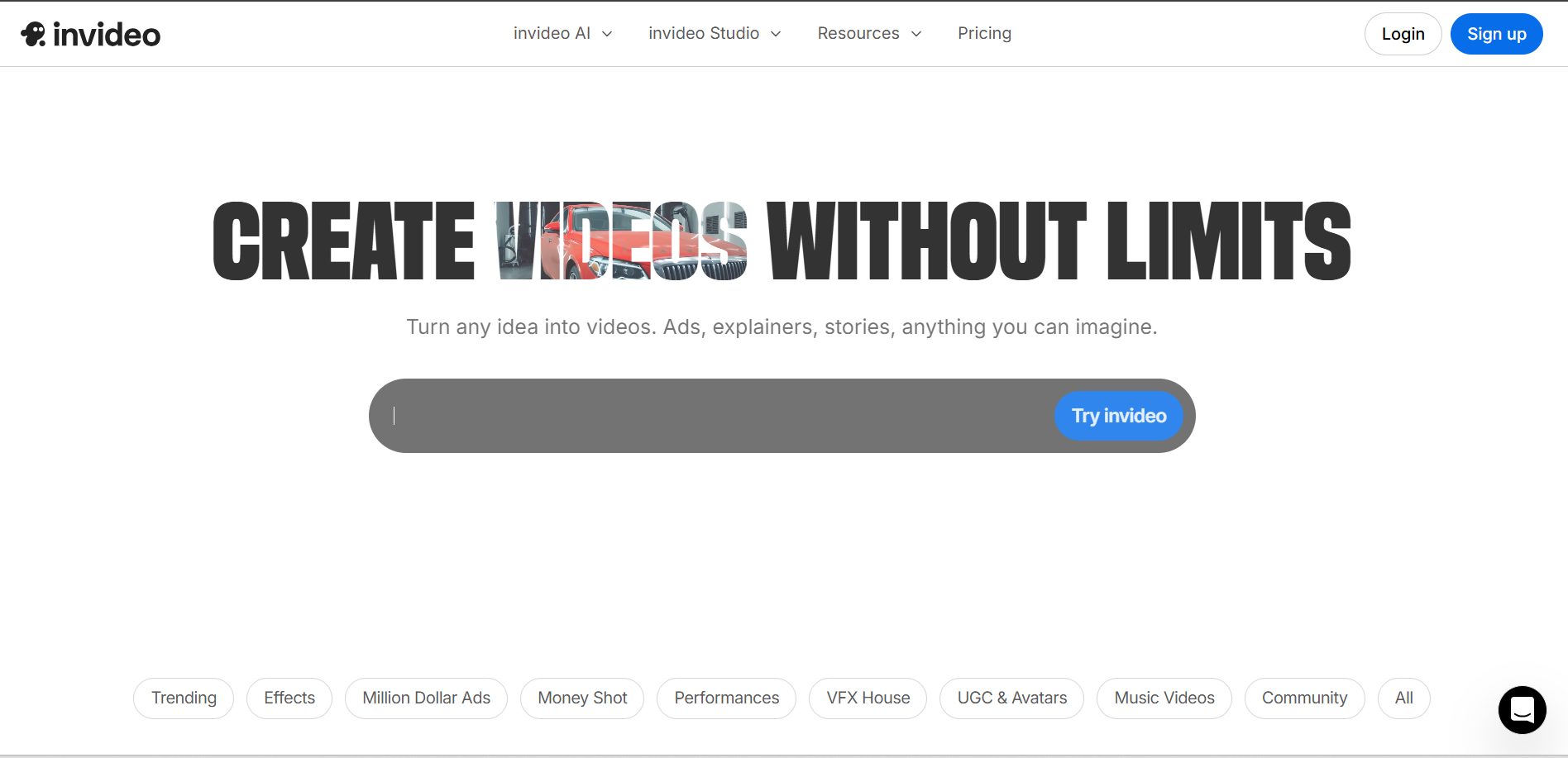
Task: Click the blue Sign up button
Action: point(1496,34)
